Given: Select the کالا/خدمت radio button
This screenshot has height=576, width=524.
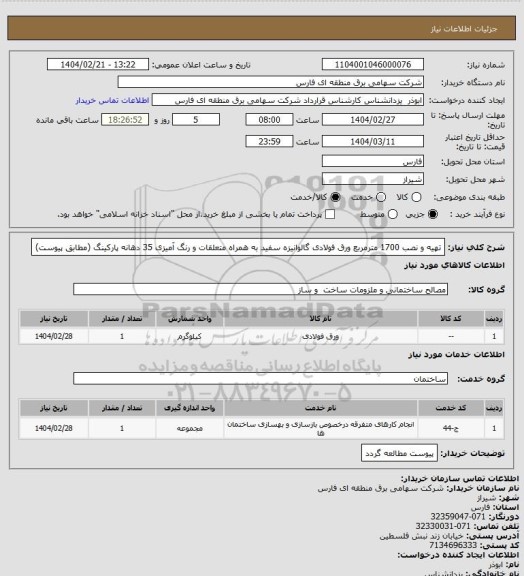Looking at the screenshot, I should [x=335, y=197].
